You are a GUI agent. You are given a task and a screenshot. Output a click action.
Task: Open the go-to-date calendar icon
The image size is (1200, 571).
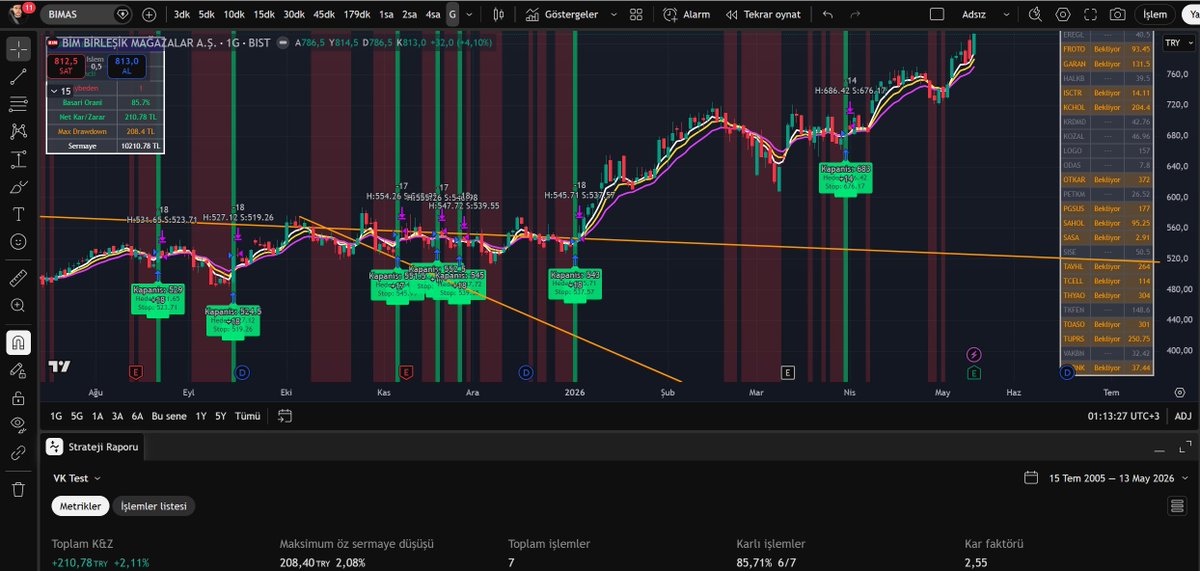tap(285, 416)
